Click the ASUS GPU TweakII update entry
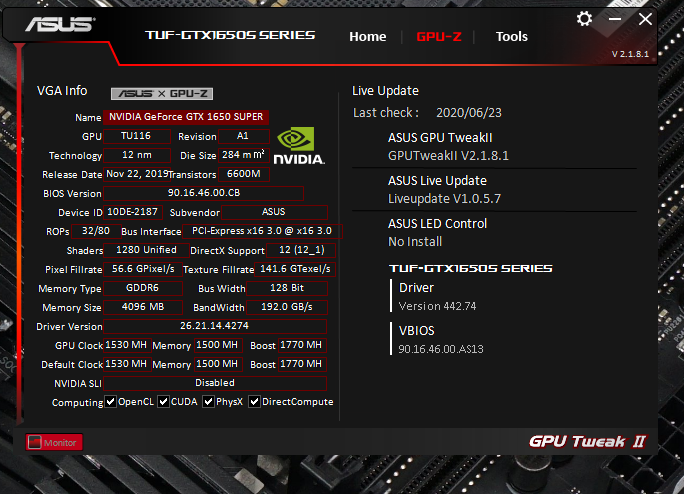This screenshot has height=494, width=684. (x=440, y=138)
